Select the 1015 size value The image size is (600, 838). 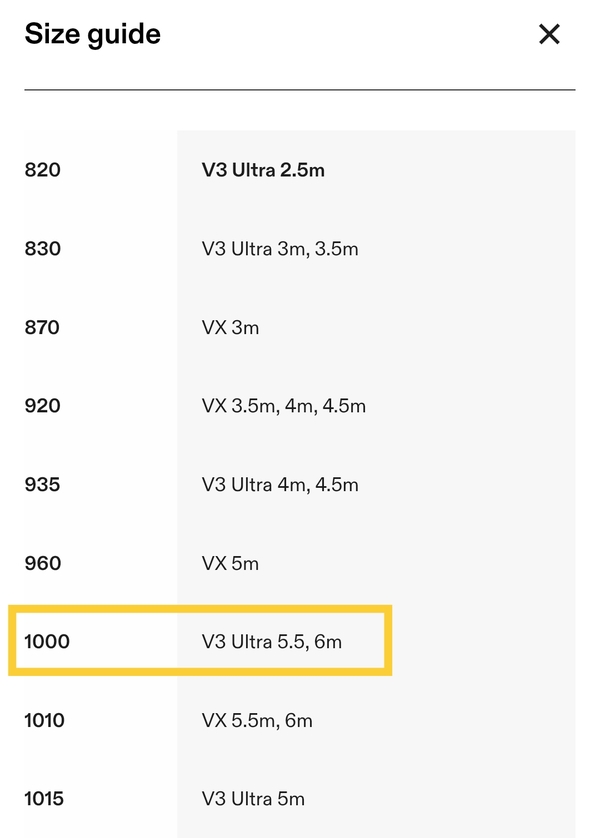(x=45, y=799)
